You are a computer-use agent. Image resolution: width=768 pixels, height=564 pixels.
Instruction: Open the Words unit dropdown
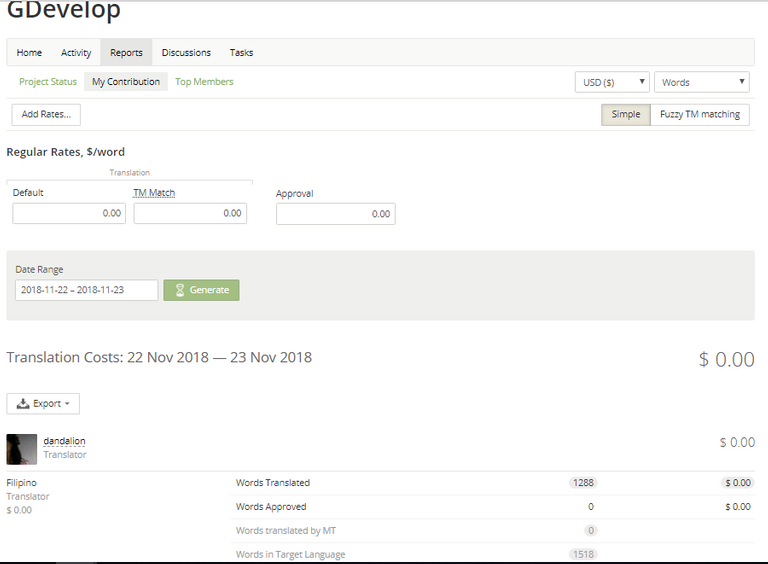click(x=701, y=82)
